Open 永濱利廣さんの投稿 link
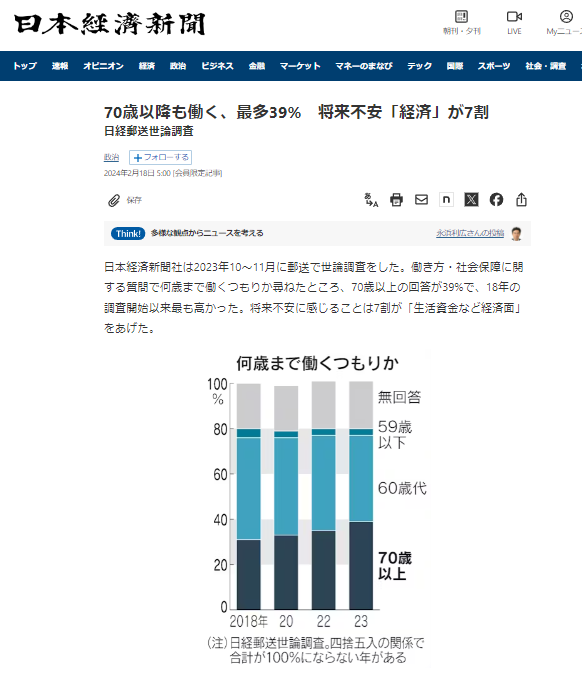582x673 pixels. [470, 233]
